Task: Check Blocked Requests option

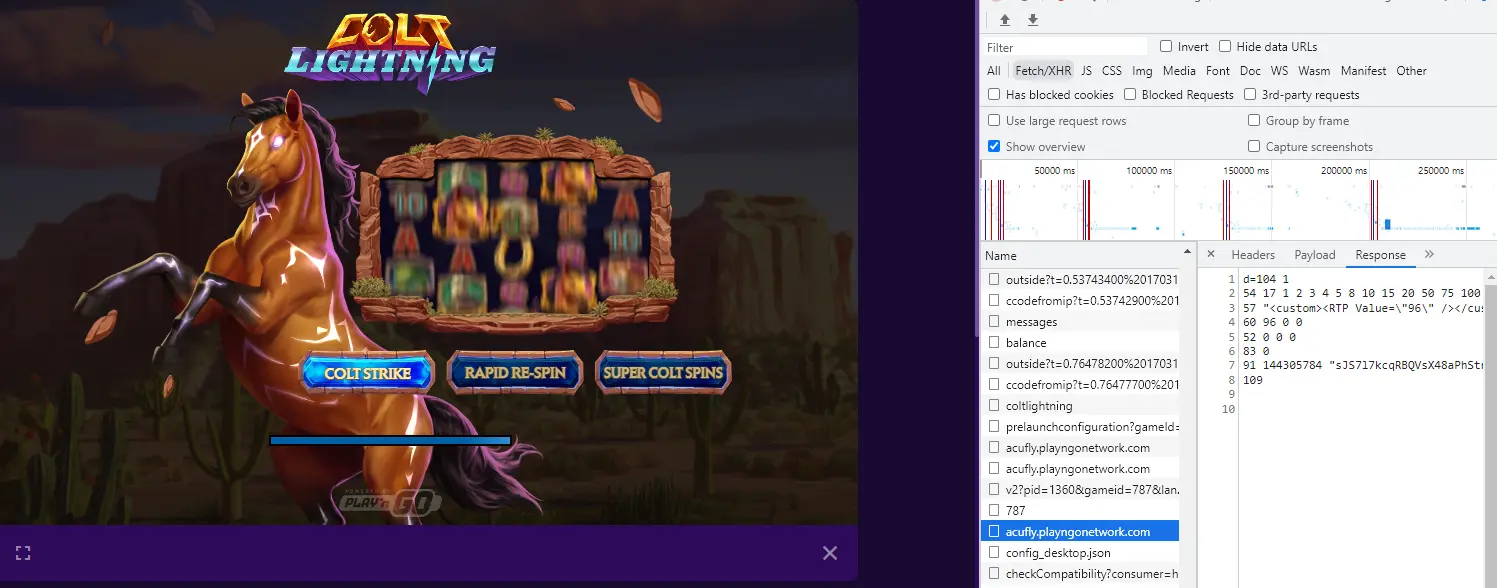Action: coord(1130,95)
